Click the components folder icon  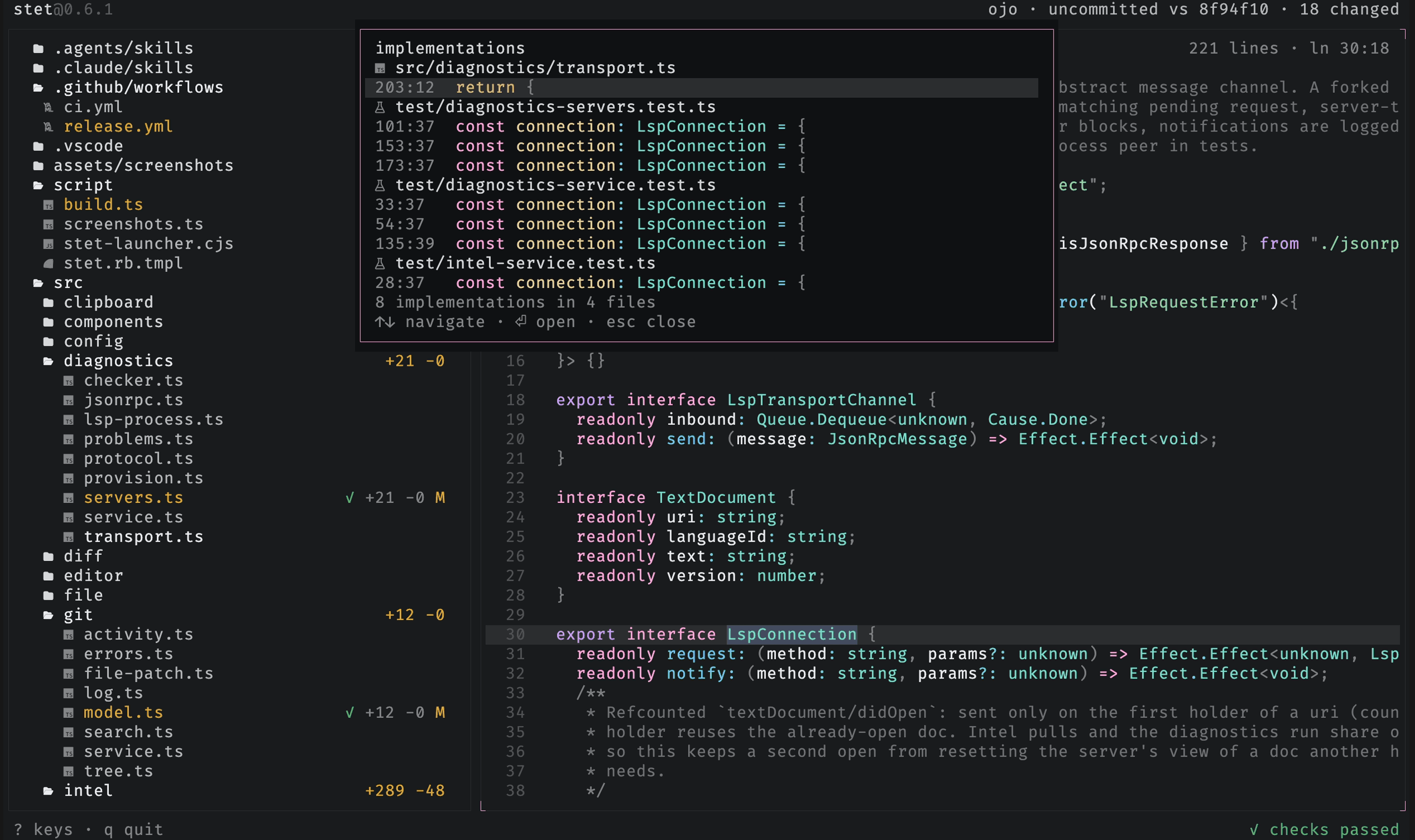48,322
